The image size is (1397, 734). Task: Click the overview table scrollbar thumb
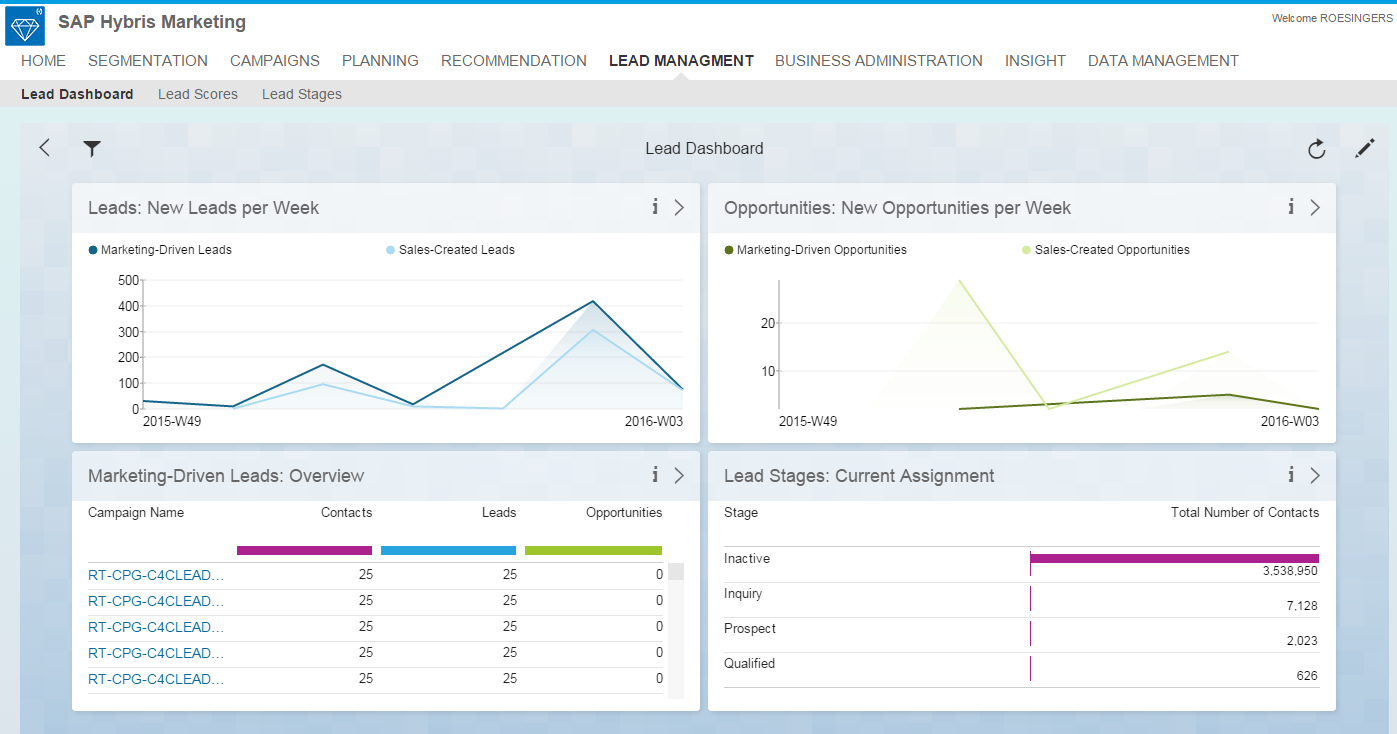[676, 571]
